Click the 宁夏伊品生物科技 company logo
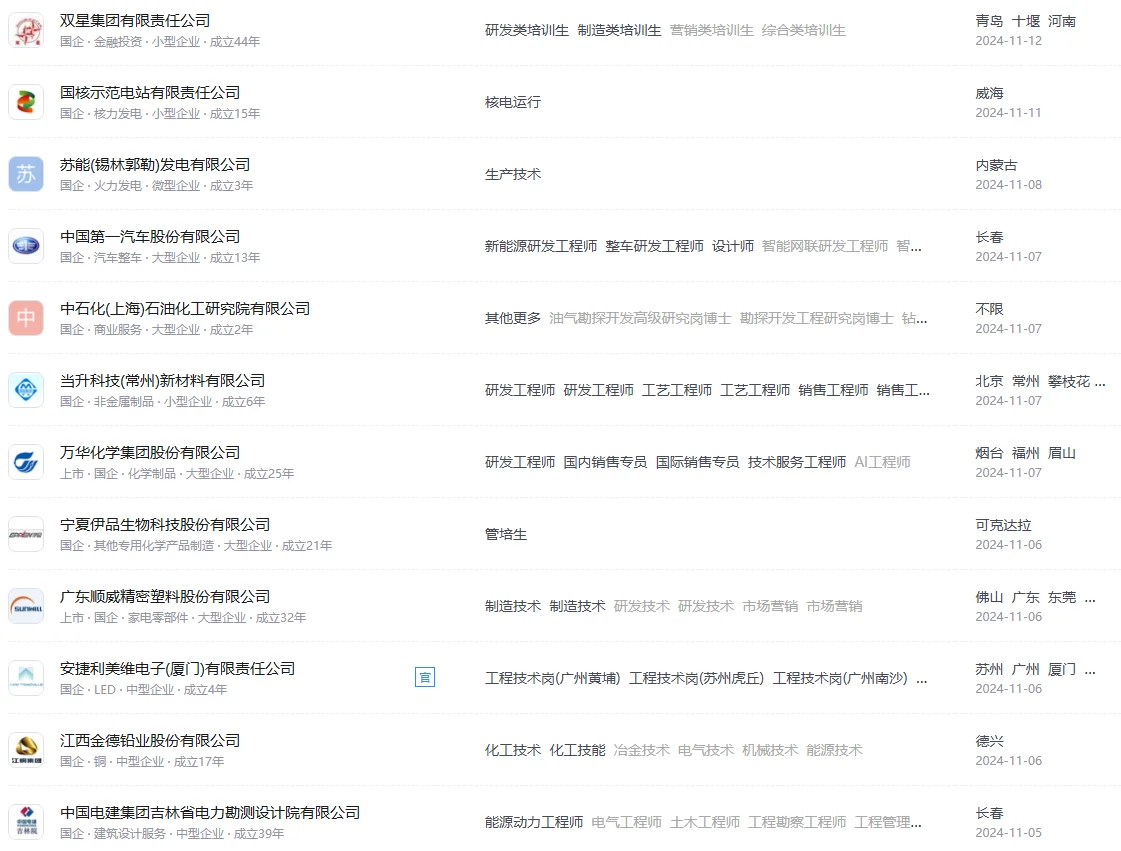 point(26,534)
